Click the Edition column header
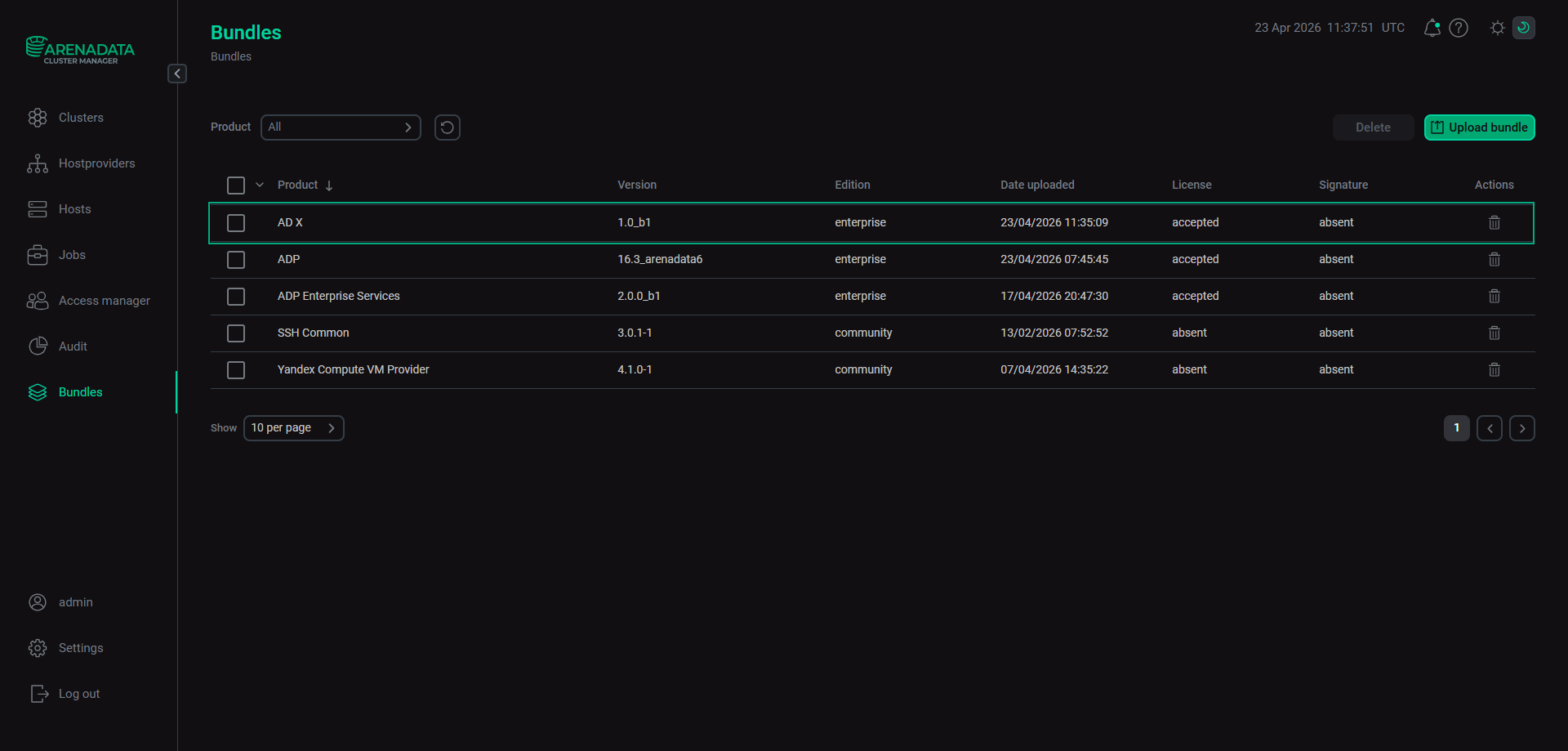The height and width of the screenshot is (751, 1568). [x=853, y=185]
